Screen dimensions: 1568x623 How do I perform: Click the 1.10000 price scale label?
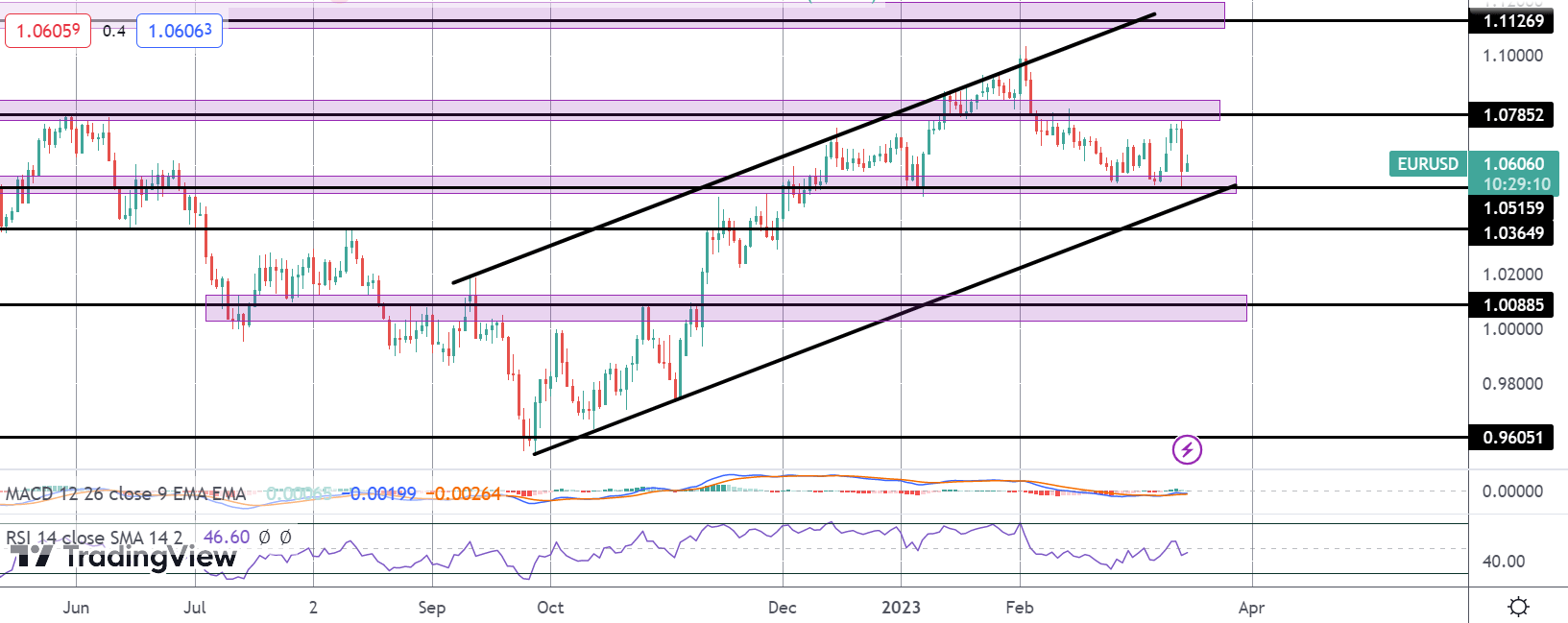point(1513,56)
